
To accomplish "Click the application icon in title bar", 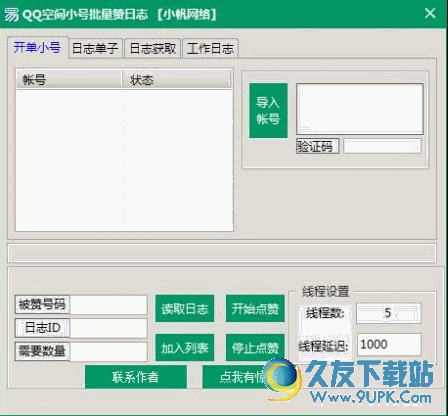I will click(x=12, y=14).
